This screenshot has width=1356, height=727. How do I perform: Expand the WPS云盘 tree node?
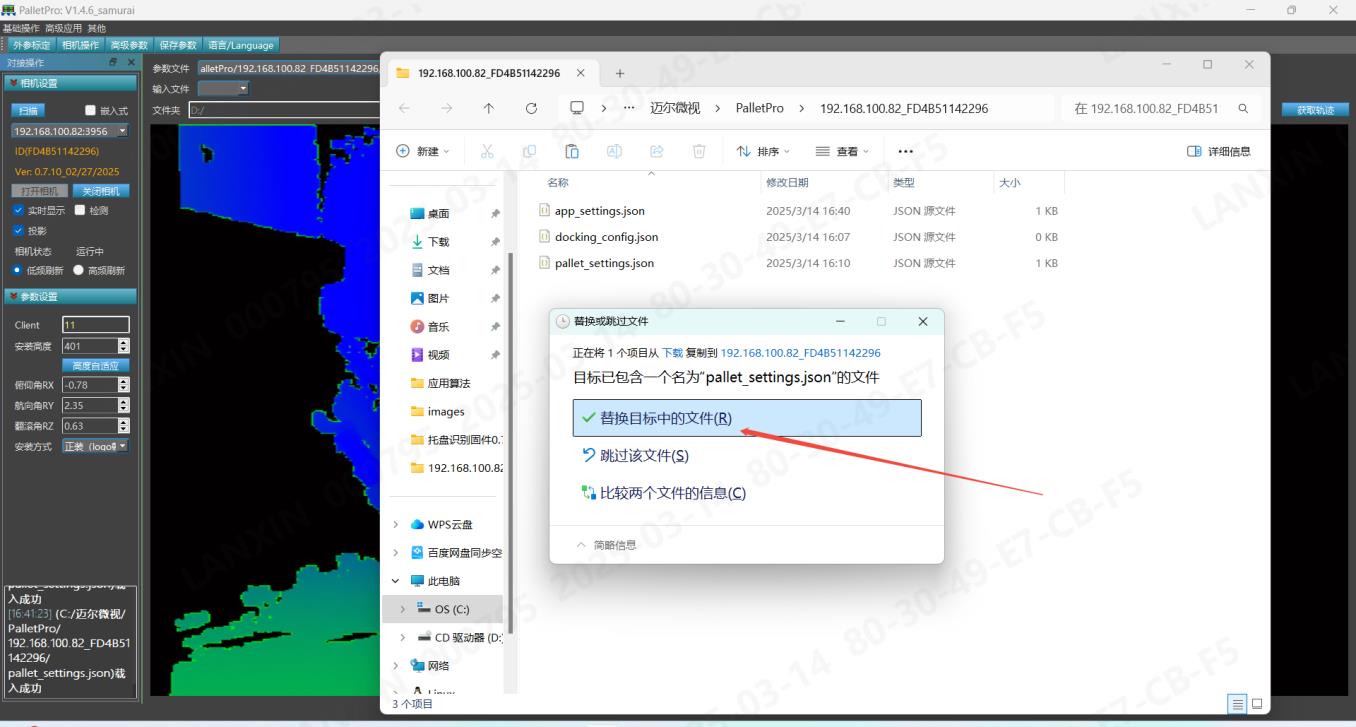pos(396,524)
